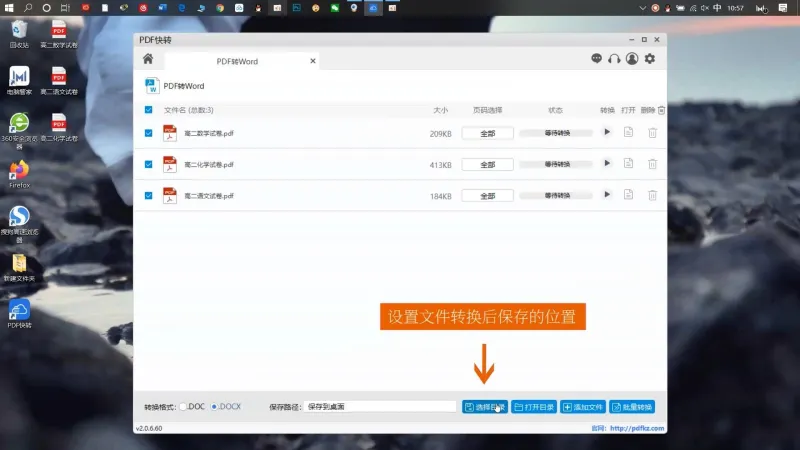Open the Windows Start menu
This screenshot has width=800, height=450.
coord(9,8)
